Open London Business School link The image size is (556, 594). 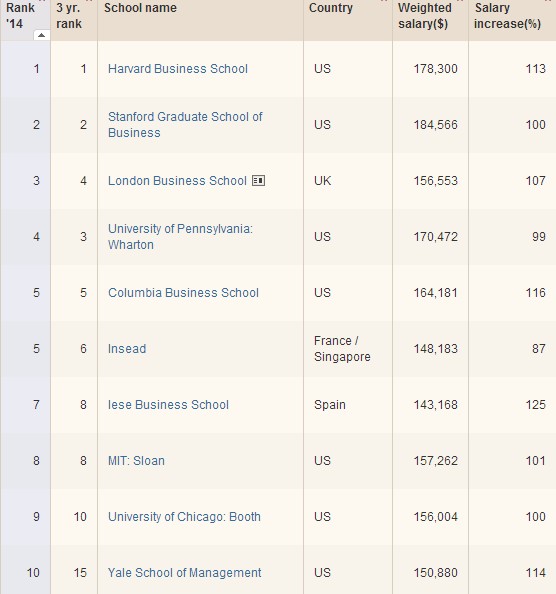point(177,181)
